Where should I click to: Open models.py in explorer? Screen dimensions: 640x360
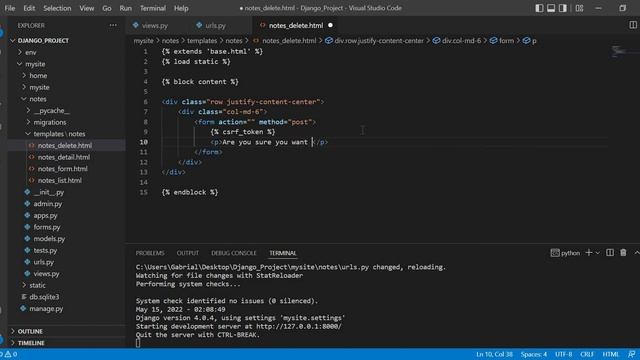point(67,239)
